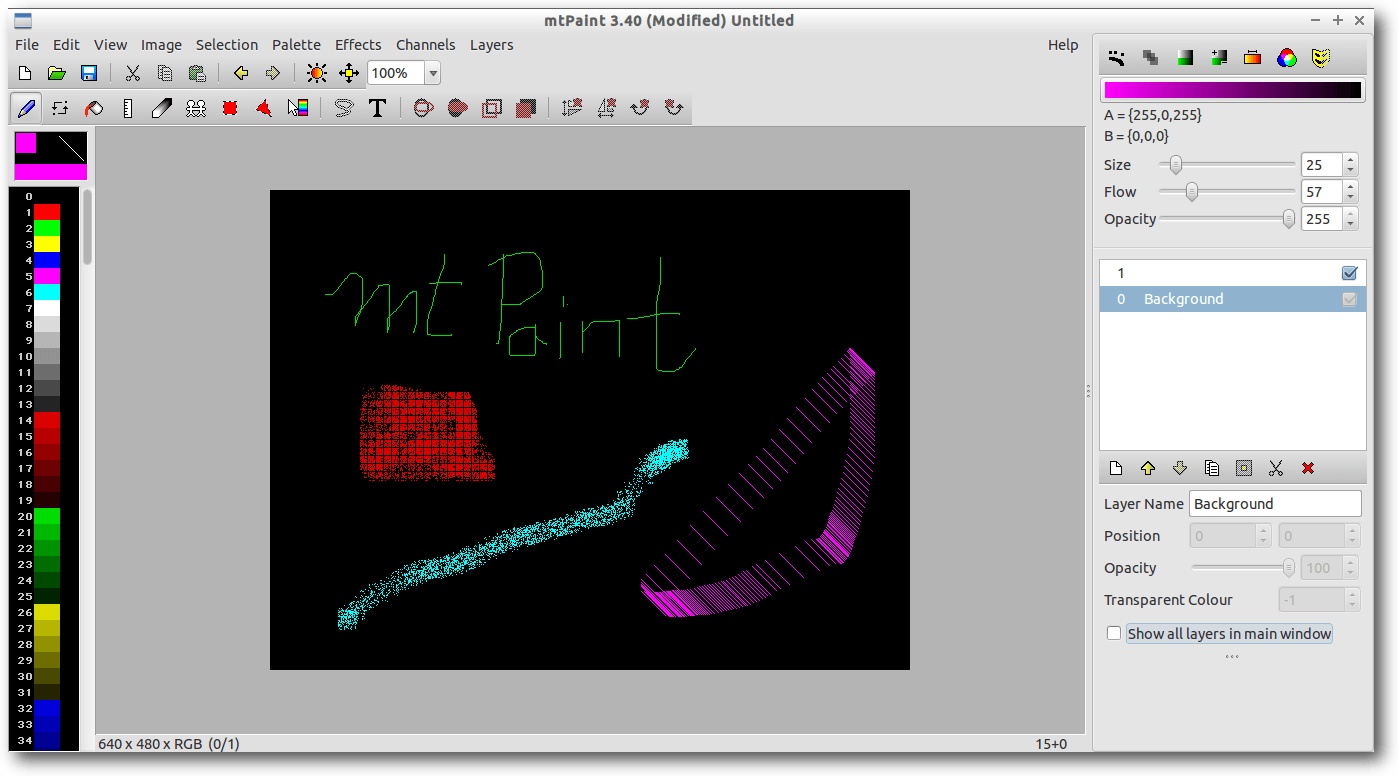Toggle Tint mode in the settings toolbar
This screenshot has height=776, width=1398.
pyautogui.click(x=1185, y=58)
